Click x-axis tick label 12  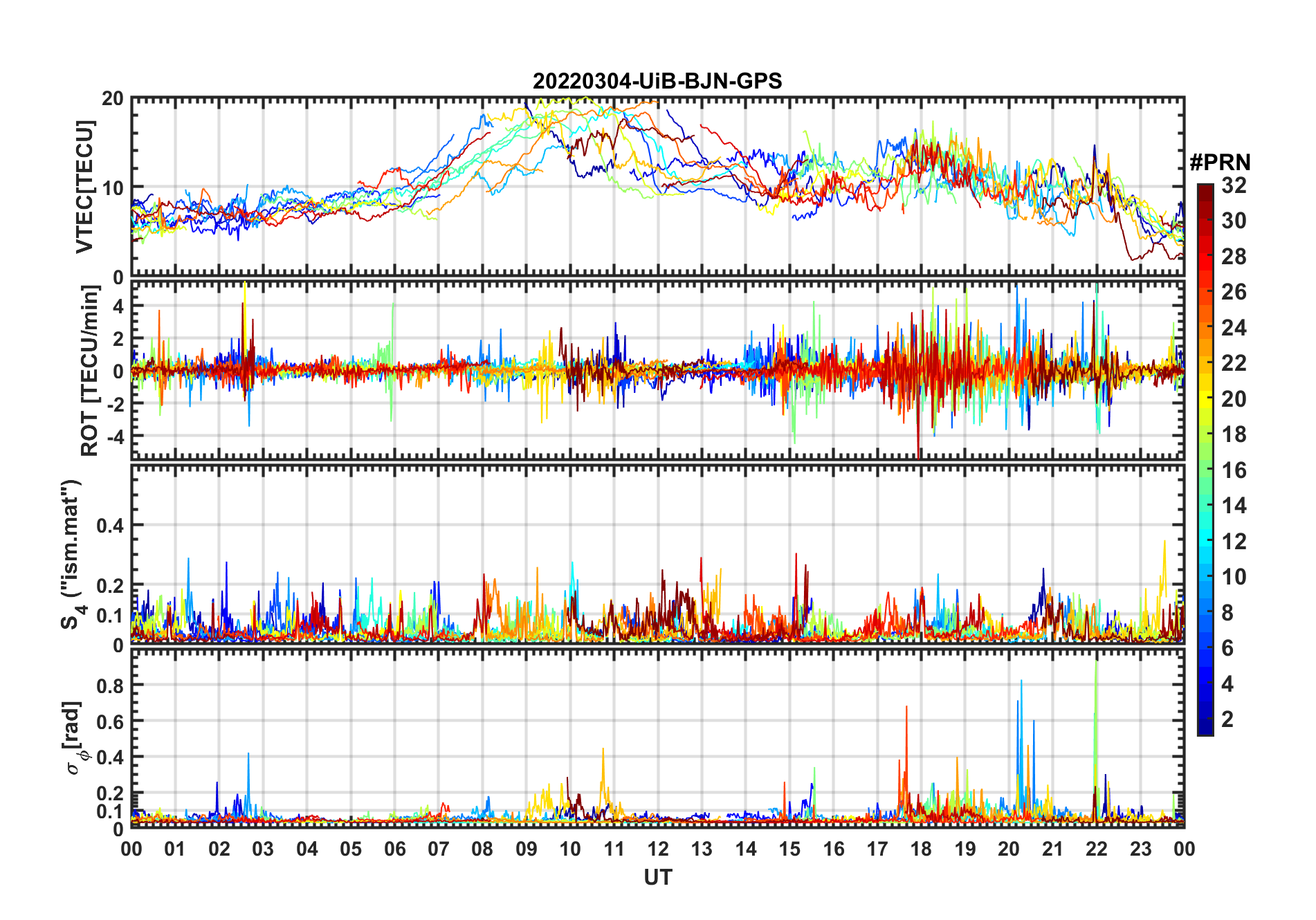(x=658, y=849)
